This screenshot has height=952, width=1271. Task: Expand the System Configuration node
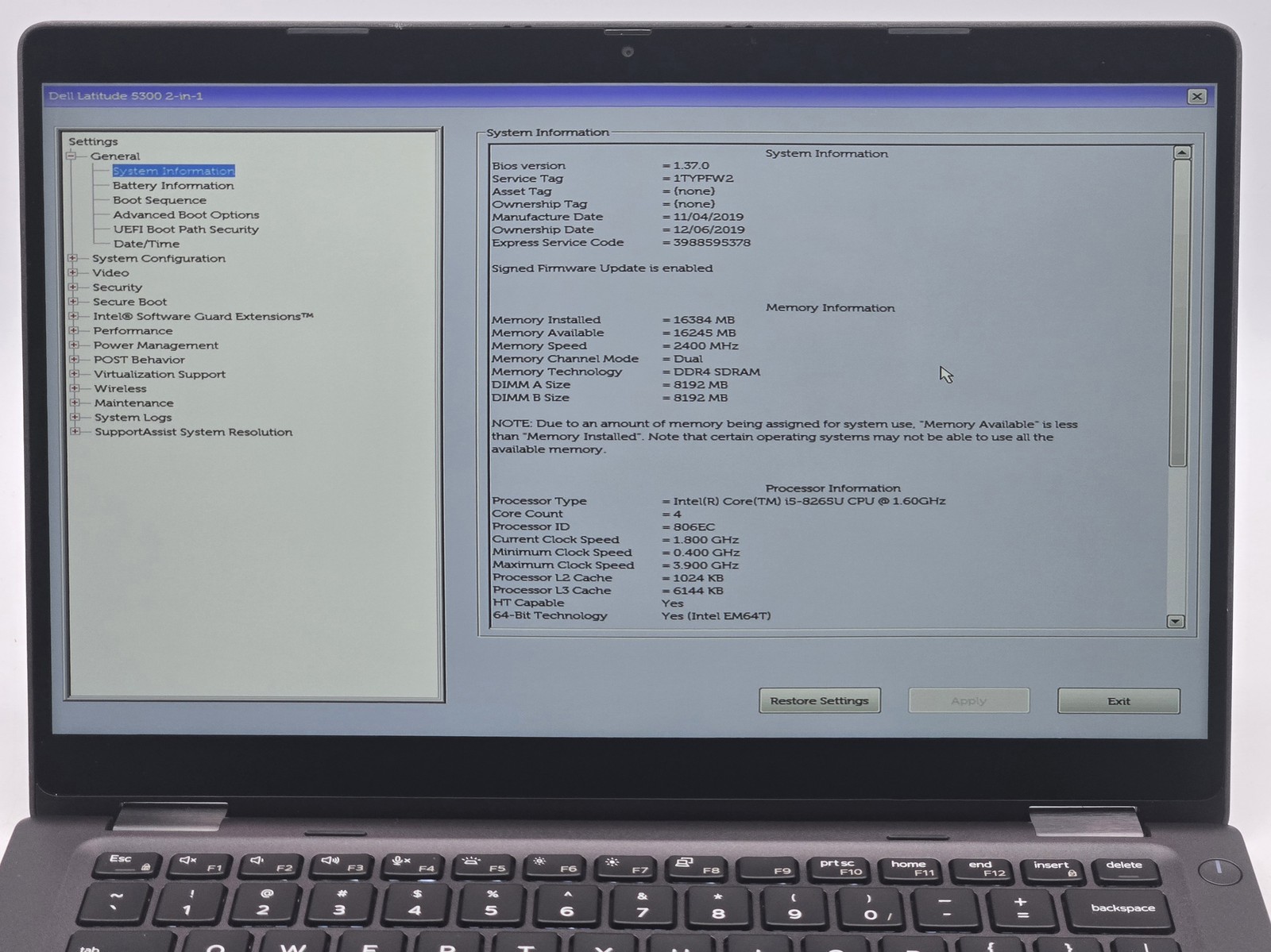click(x=73, y=258)
